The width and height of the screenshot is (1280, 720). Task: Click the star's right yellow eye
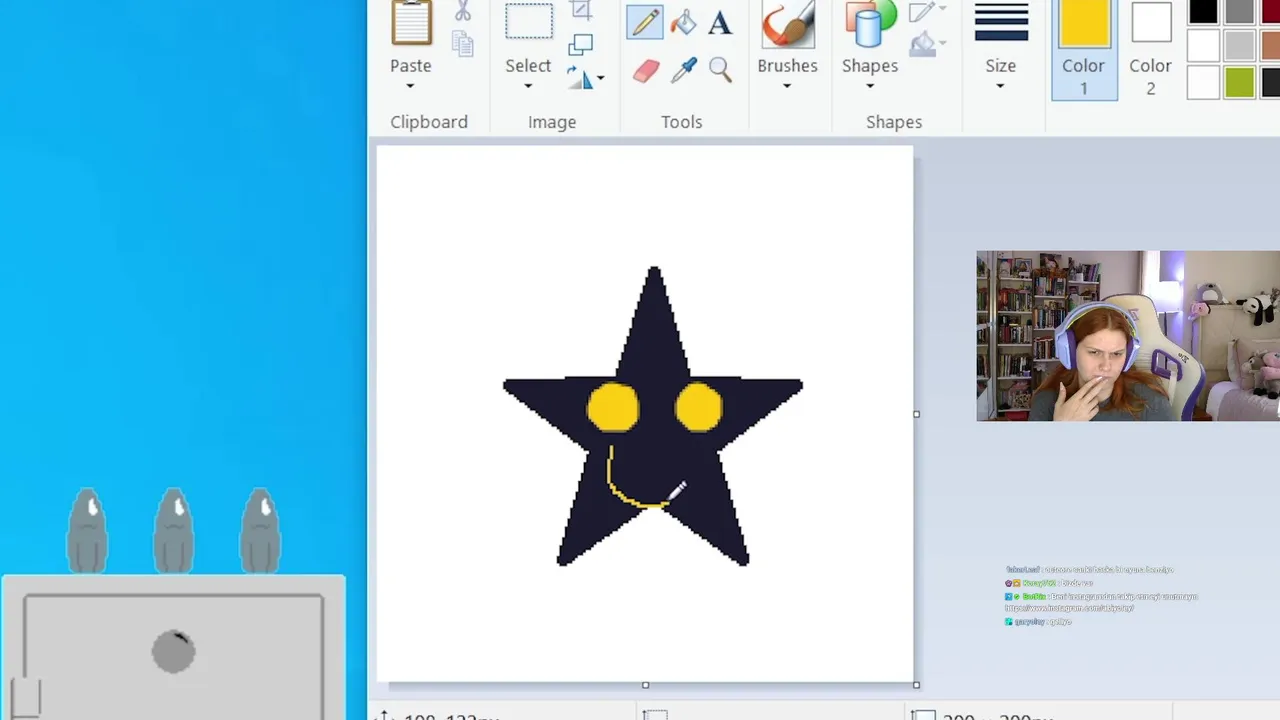[699, 407]
